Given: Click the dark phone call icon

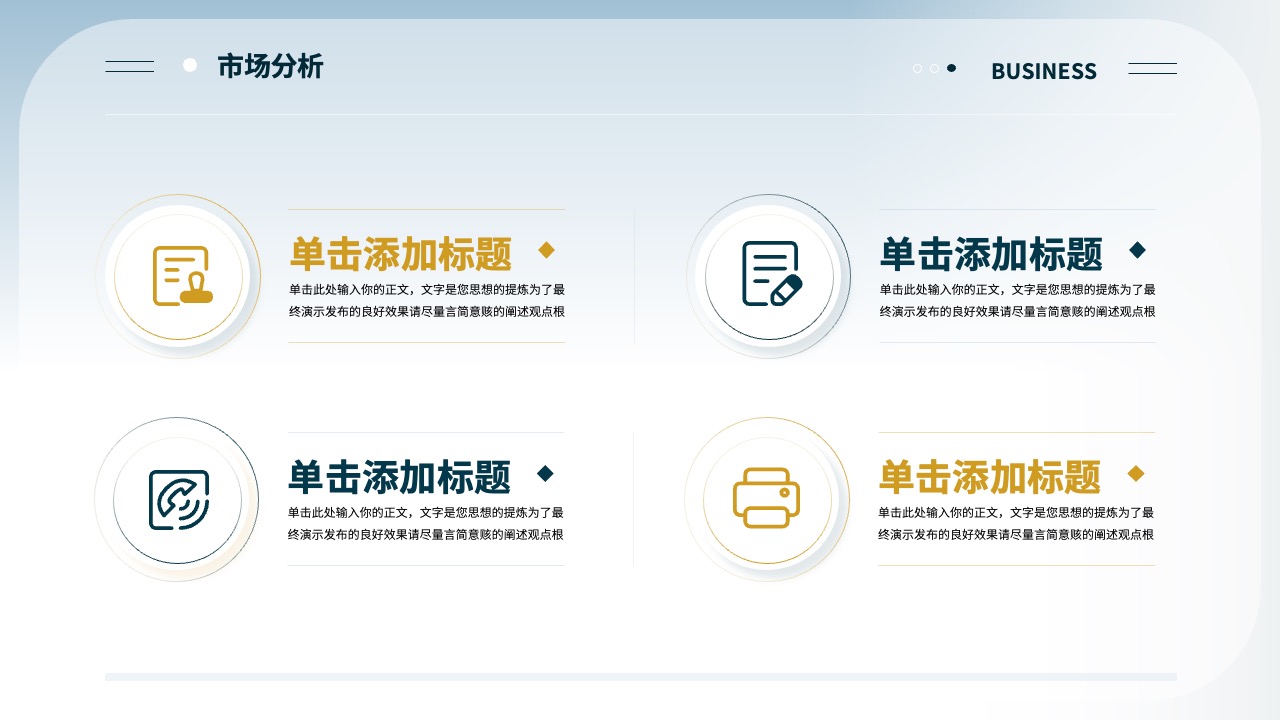Looking at the screenshot, I should tap(179, 499).
